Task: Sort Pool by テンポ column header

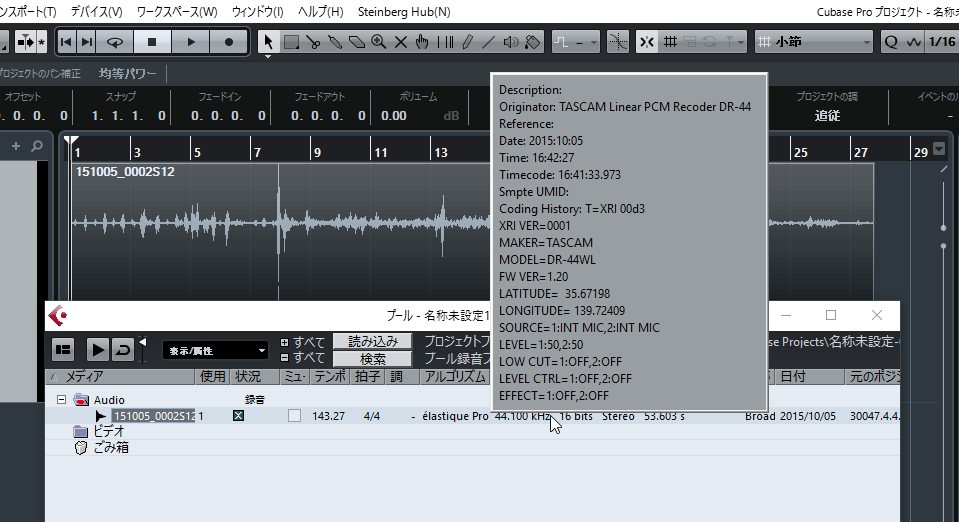Action: point(330,376)
